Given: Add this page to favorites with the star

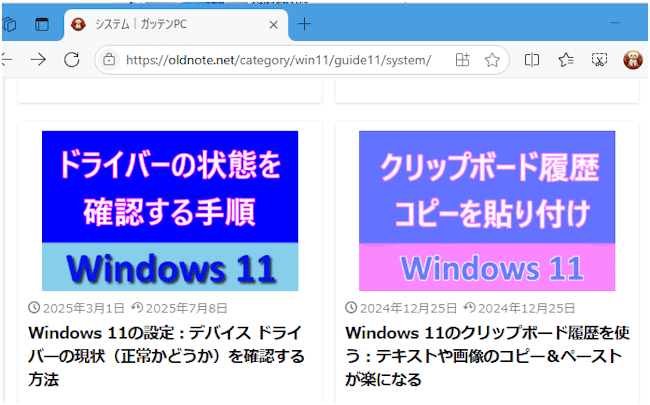Looking at the screenshot, I should 492,60.
